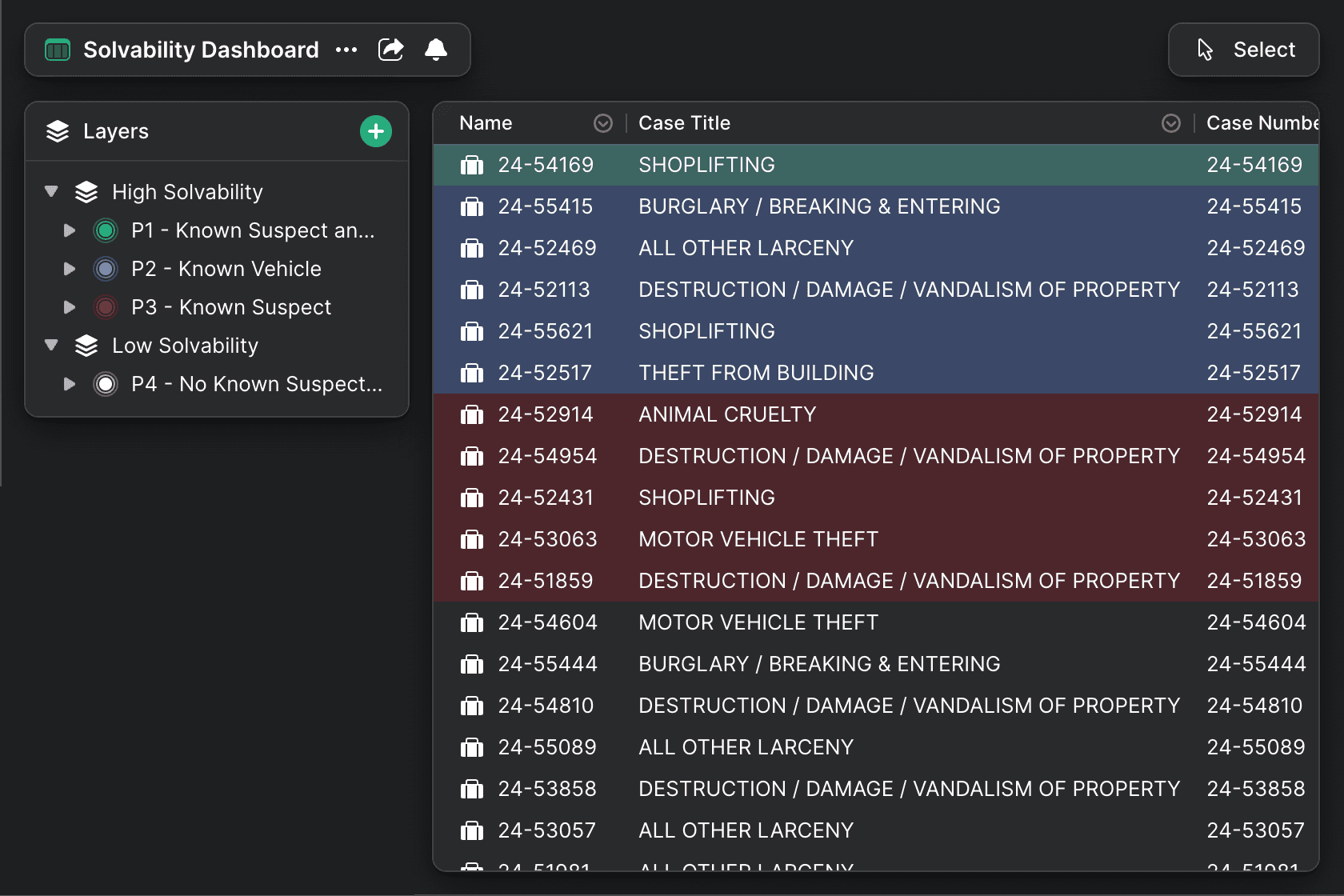Open the Case Title column dropdown
Screen dimensions: 1344x896
tap(1171, 123)
